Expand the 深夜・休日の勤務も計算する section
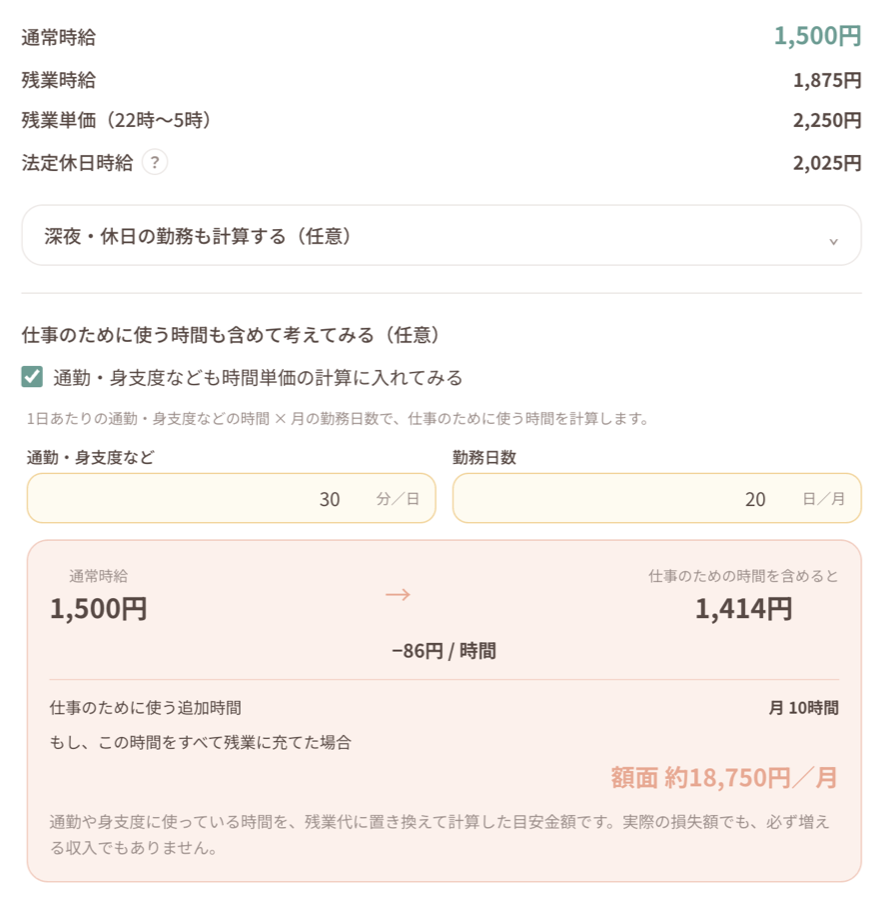This screenshot has width=886, height=900. tap(441, 235)
